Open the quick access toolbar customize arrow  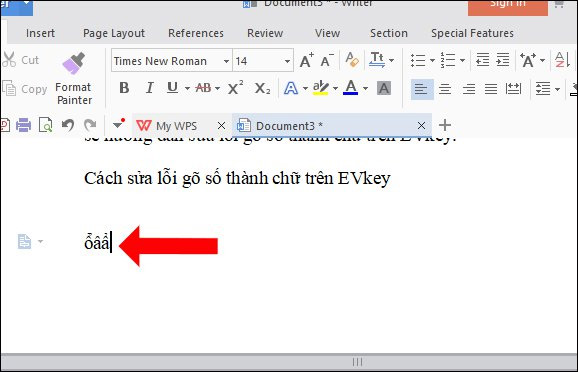[119, 125]
